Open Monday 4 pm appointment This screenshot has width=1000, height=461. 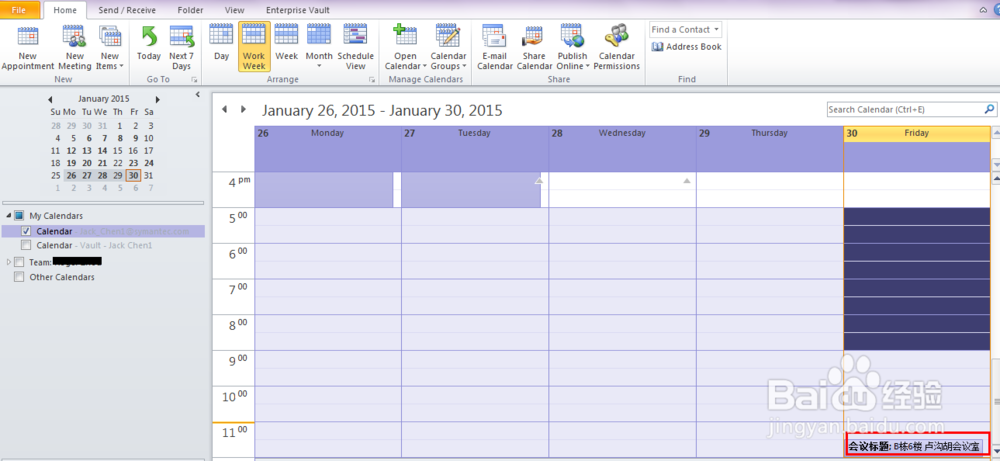(323, 189)
